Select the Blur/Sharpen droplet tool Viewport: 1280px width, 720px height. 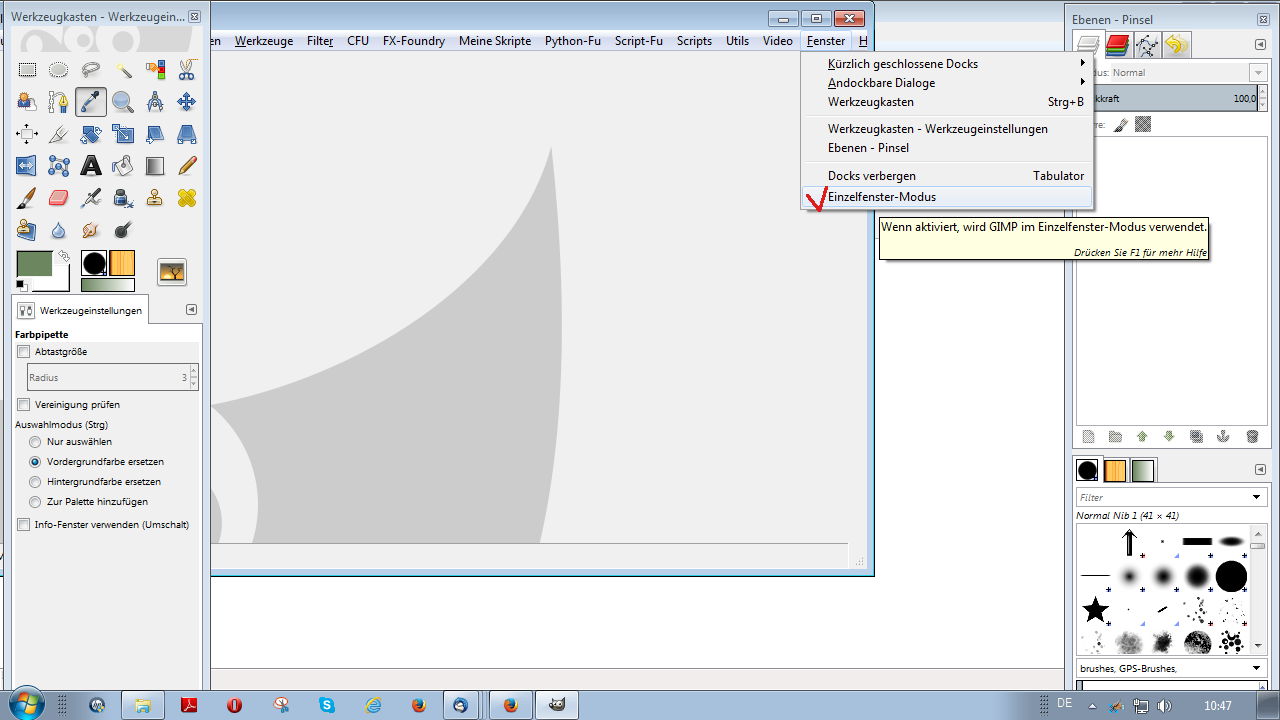tap(59, 230)
